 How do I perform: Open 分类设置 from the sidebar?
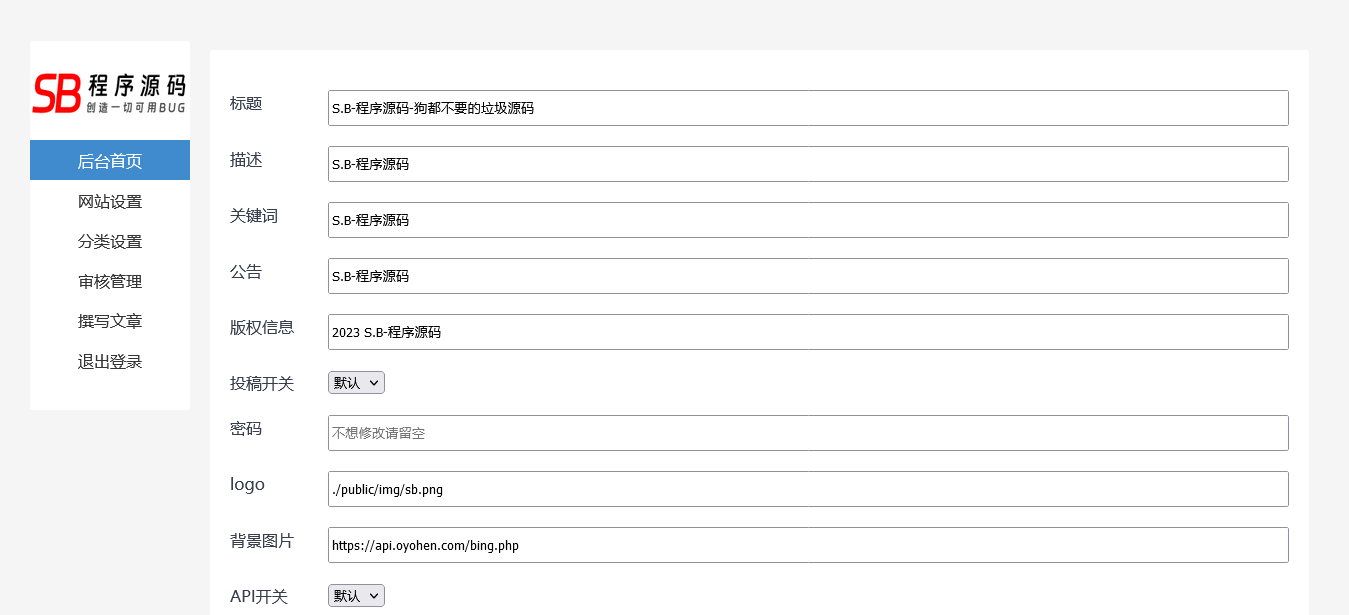click(x=110, y=242)
